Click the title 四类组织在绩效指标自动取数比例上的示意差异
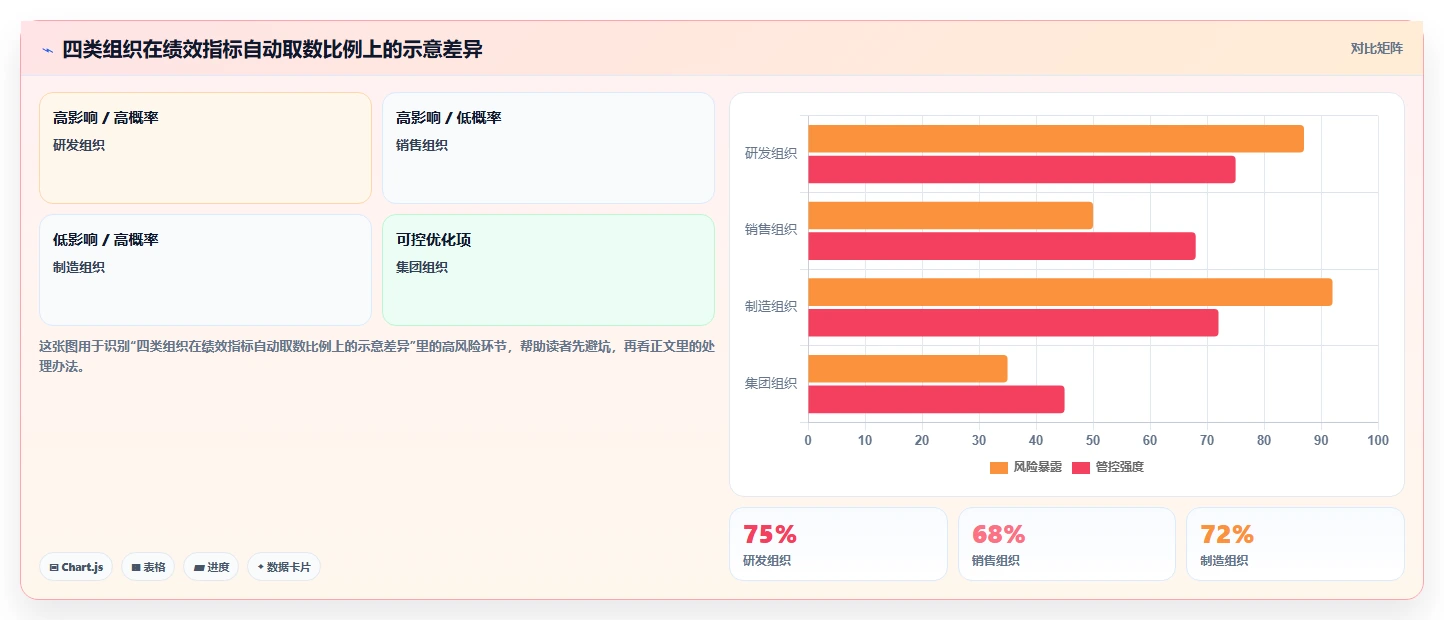The width and height of the screenshot is (1444, 620). tap(272, 50)
